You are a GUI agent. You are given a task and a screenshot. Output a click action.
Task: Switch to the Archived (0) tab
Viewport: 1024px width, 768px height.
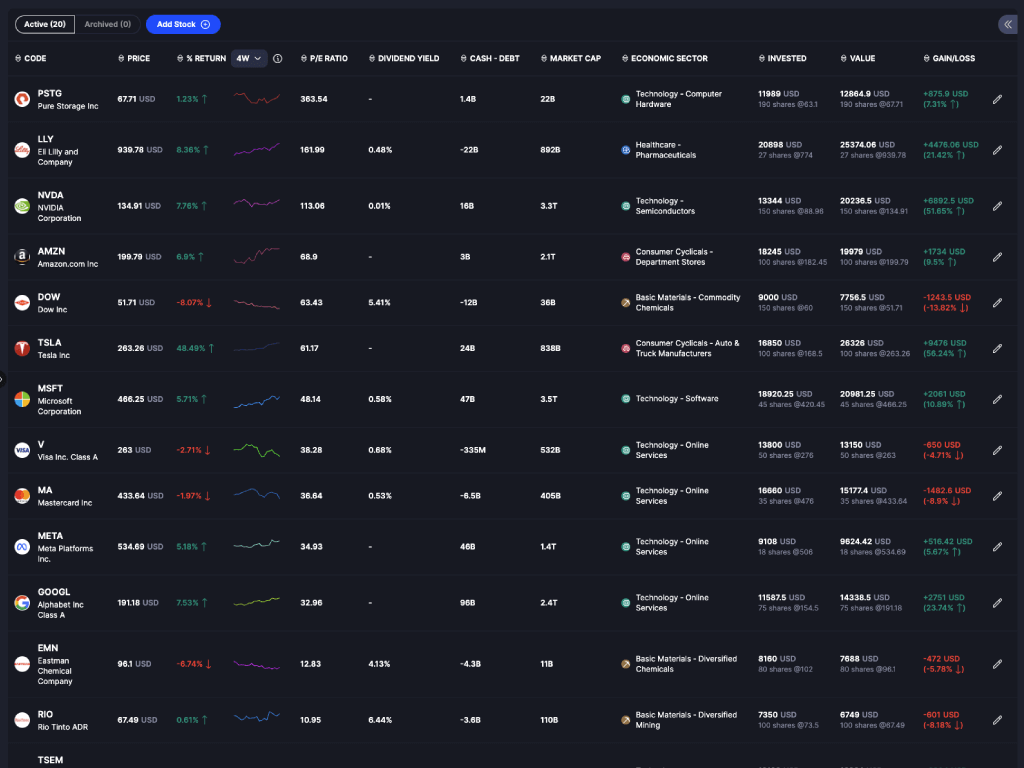click(x=108, y=24)
